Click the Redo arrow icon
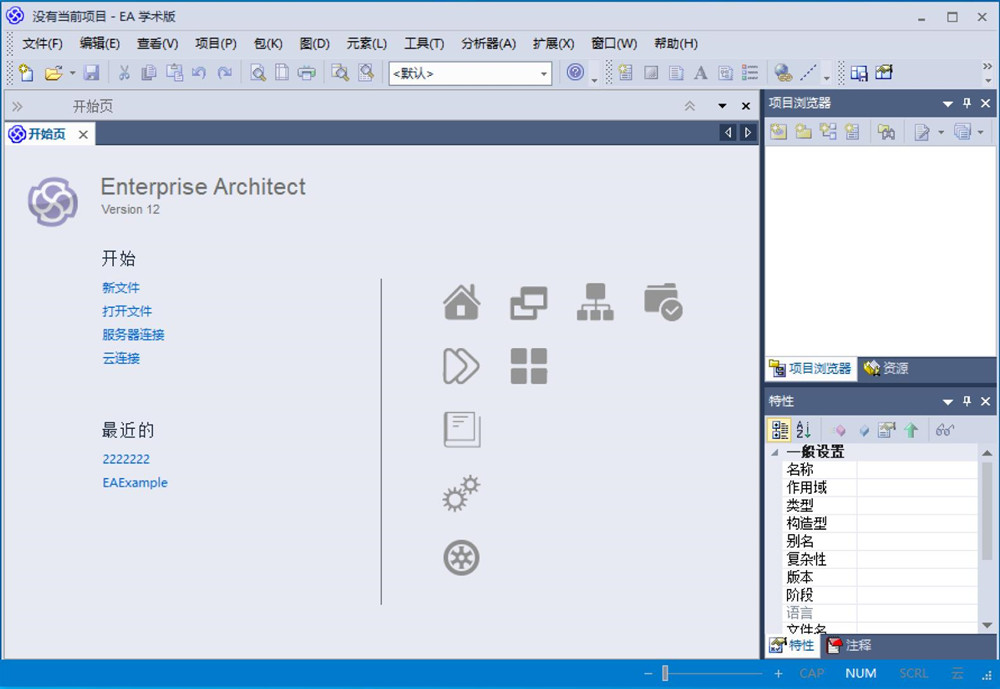This screenshot has height=689, width=1000. click(x=224, y=73)
